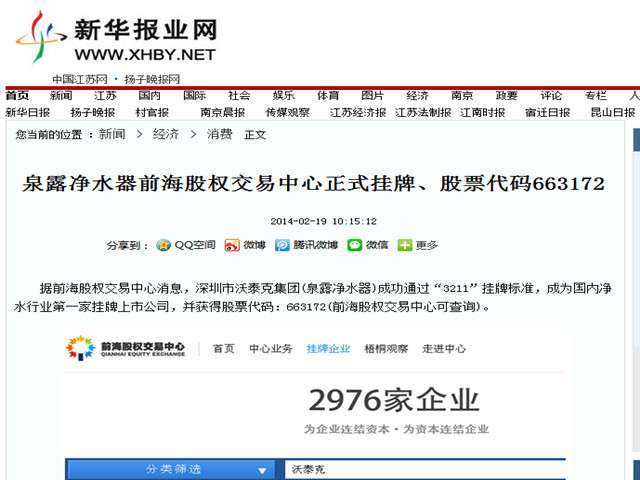Screen dimensions: 640x480
Task: Open the 政要 navigation item
Action: [x=507, y=96]
